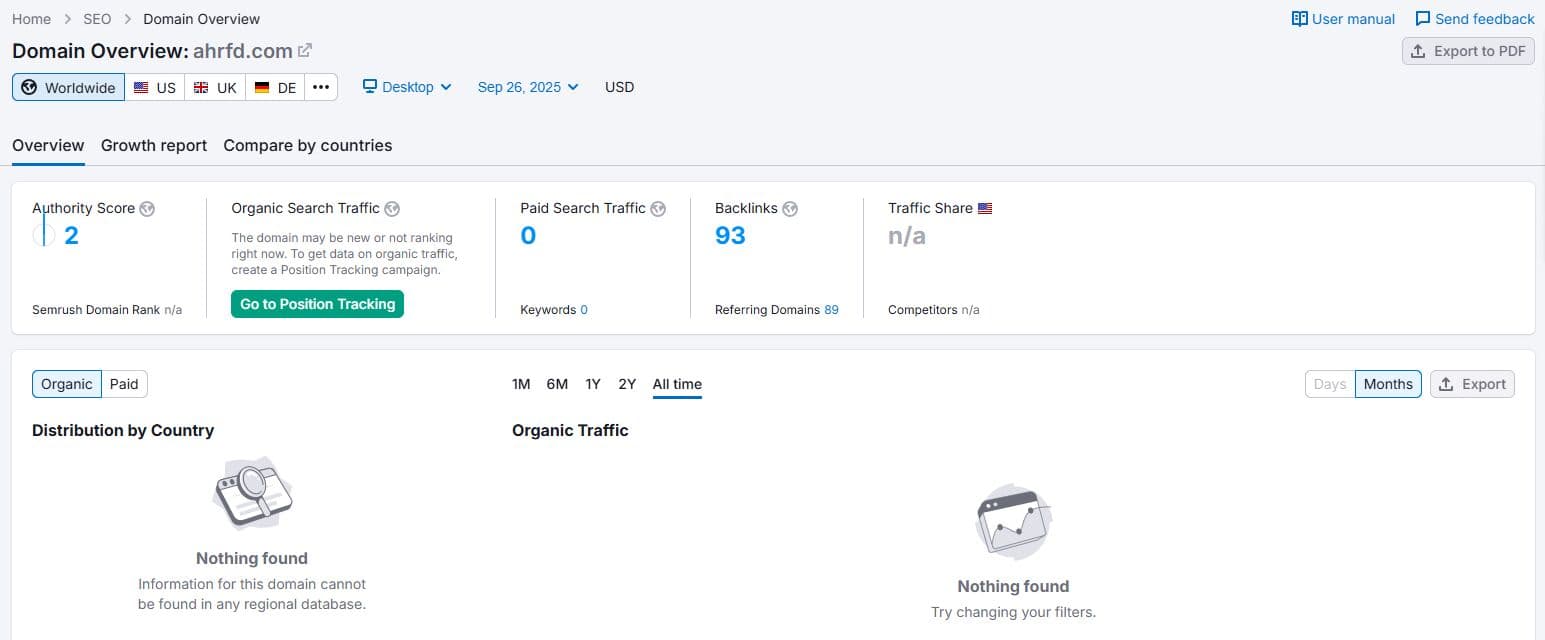Click the Semrush Domain Rank label
Viewport: 1545px width, 640px height.
click(x=96, y=310)
